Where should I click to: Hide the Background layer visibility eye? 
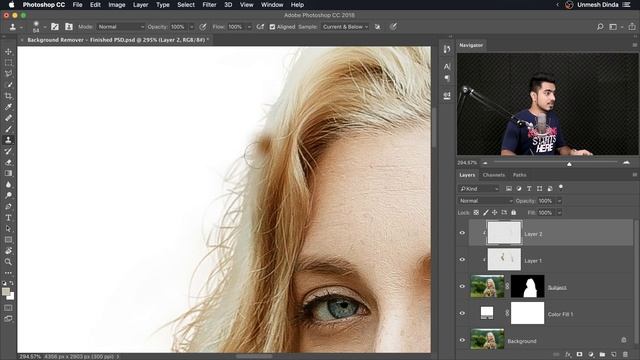coord(462,340)
